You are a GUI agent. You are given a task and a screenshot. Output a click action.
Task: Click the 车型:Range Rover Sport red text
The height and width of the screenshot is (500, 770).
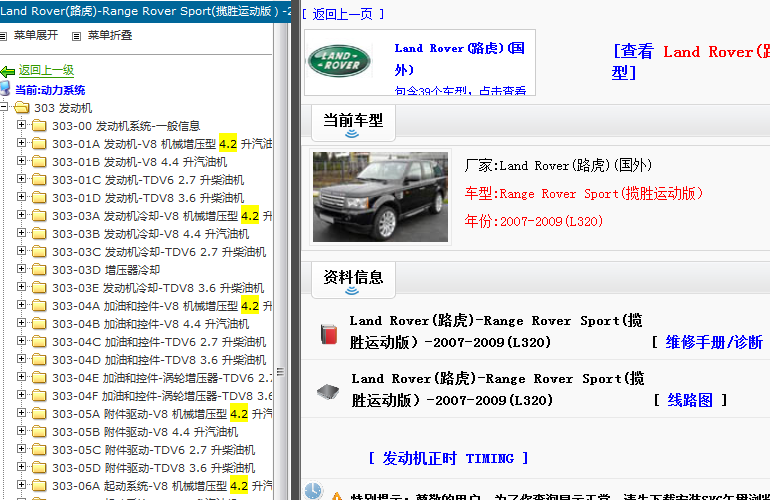[583, 194]
